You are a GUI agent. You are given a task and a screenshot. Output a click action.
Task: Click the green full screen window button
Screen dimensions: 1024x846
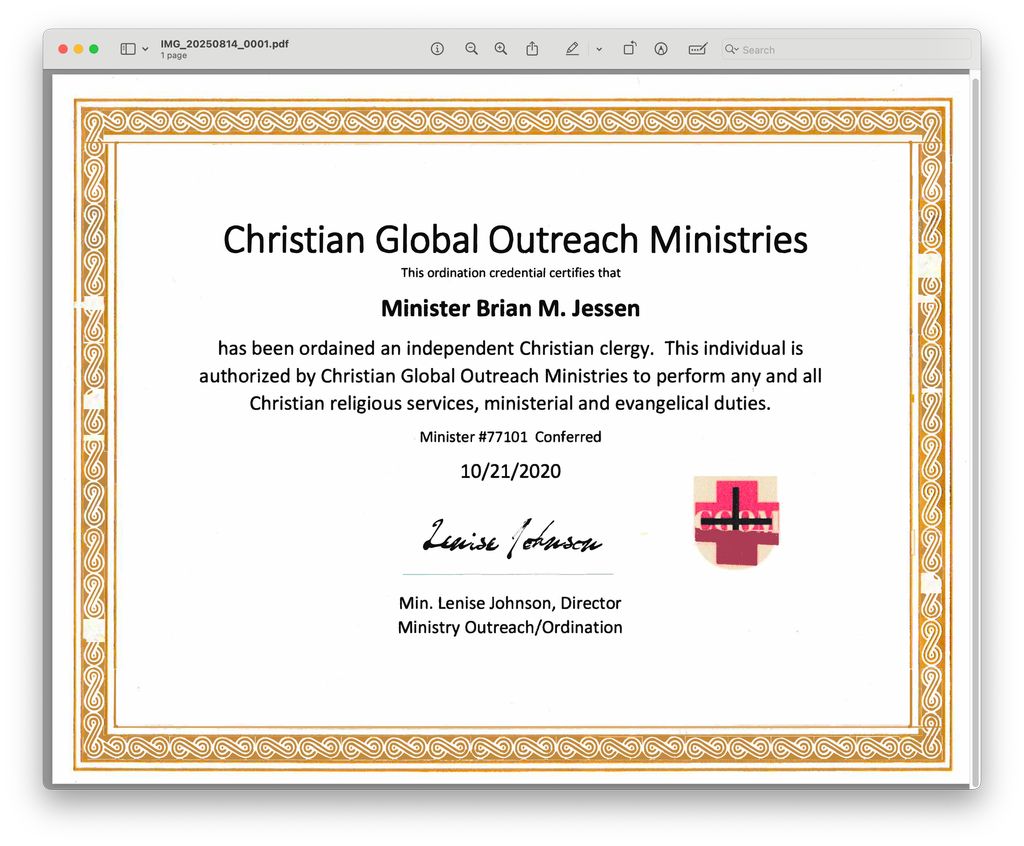(x=94, y=49)
